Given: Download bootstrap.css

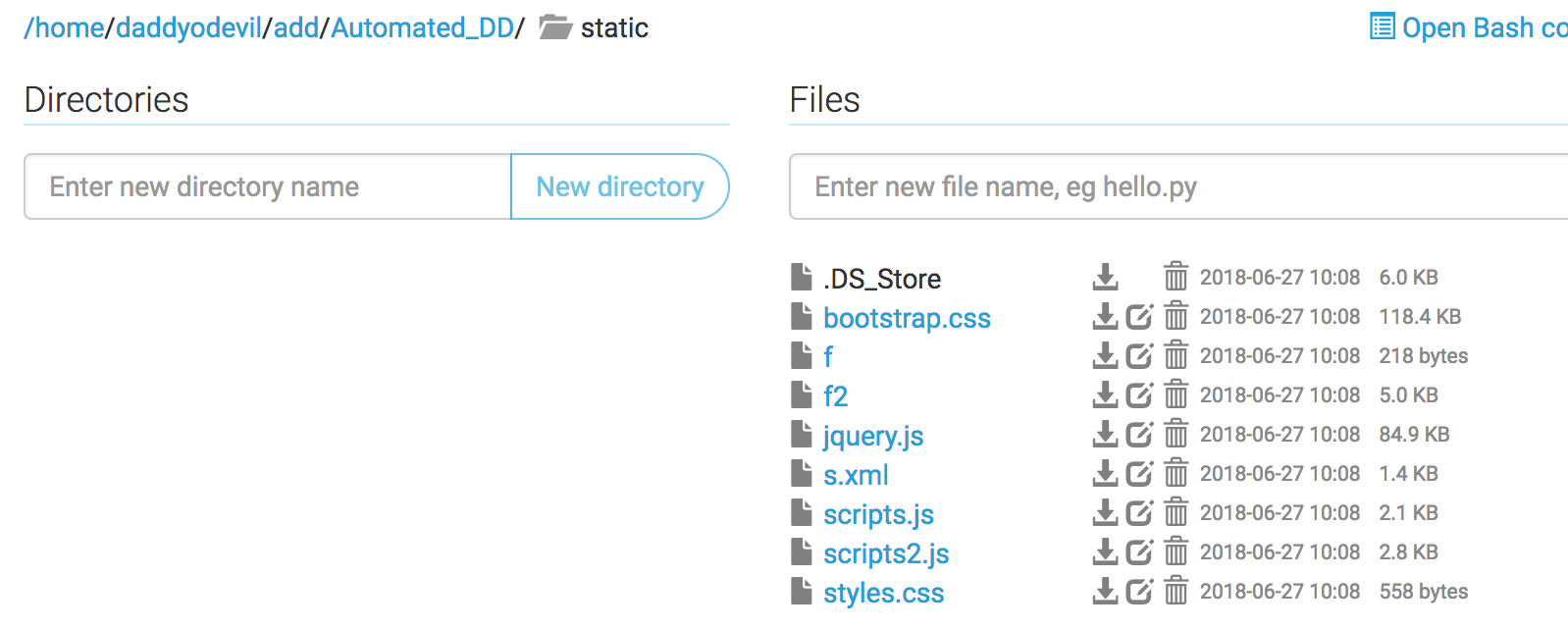Looking at the screenshot, I should pos(1105,317).
